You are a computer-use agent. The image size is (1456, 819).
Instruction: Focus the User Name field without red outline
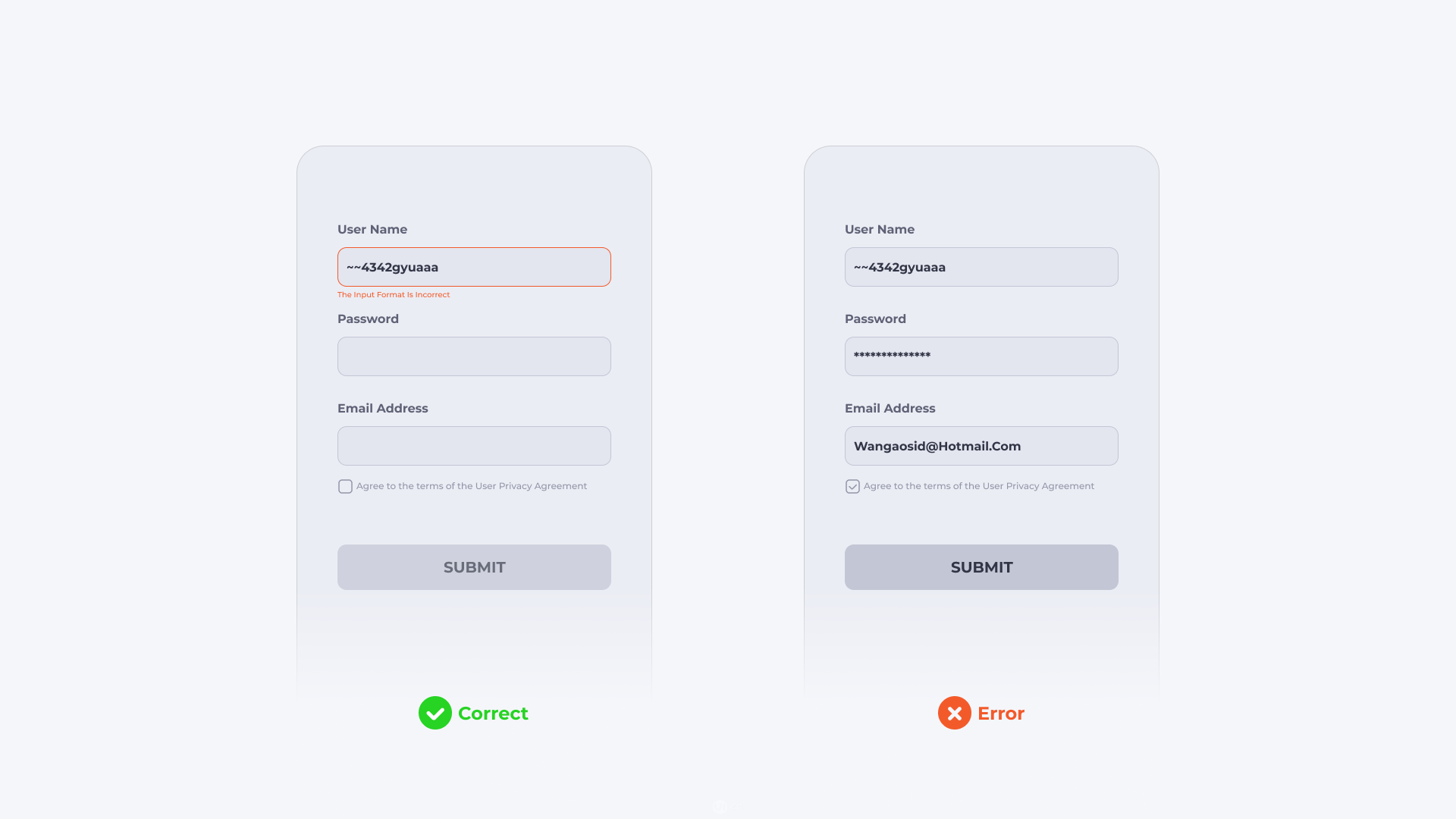[x=981, y=267]
